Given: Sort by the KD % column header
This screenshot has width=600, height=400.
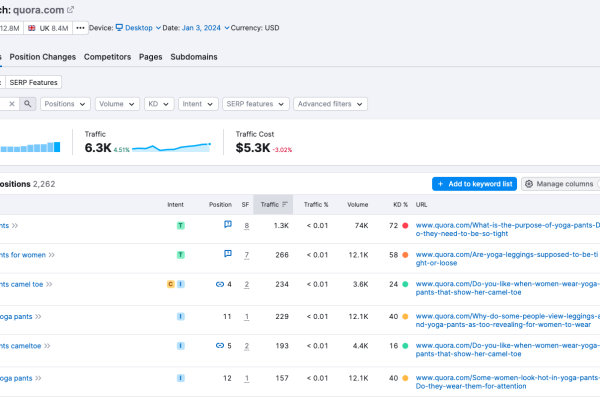Looking at the screenshot, I should pyautogui.click(x=400, y=205).
